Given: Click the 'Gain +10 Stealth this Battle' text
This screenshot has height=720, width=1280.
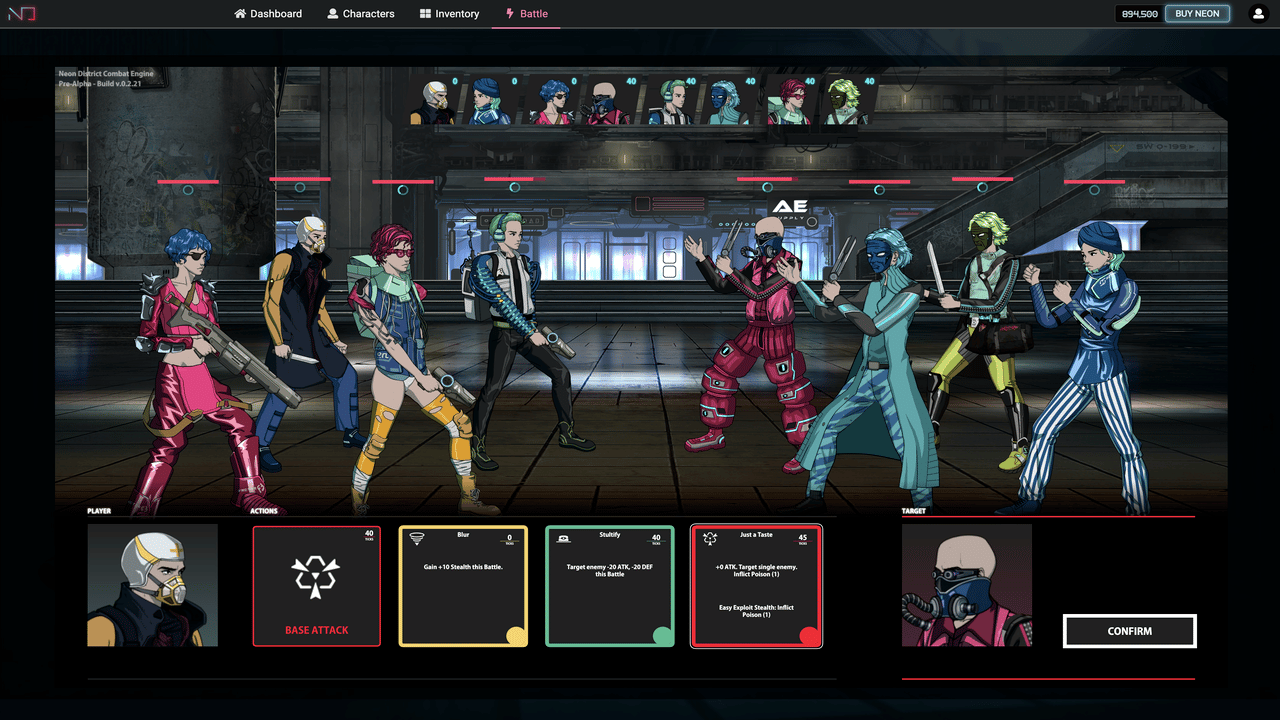Looking at the screenshot, I should click(x=463, y=567).
